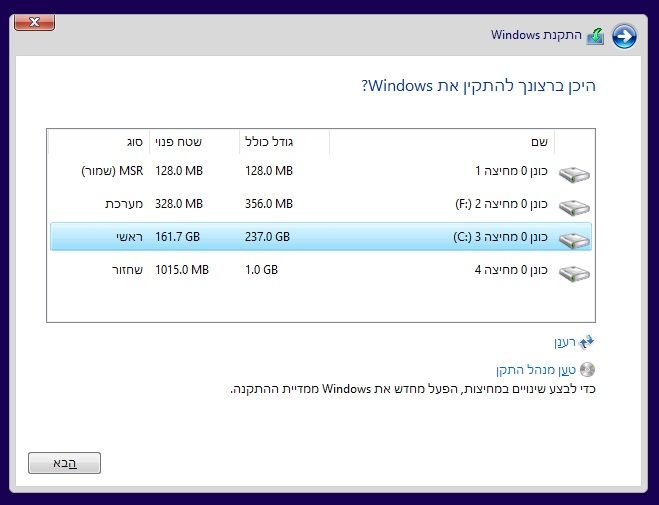Click the ראשי type cell
Image resolution: width=659 pixels, height=505 pixels.
coord(129,237)
